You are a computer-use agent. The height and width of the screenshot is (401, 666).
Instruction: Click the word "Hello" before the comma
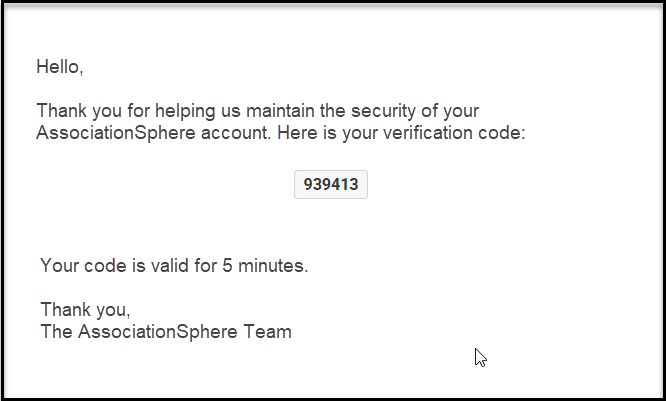click(58, 67)
